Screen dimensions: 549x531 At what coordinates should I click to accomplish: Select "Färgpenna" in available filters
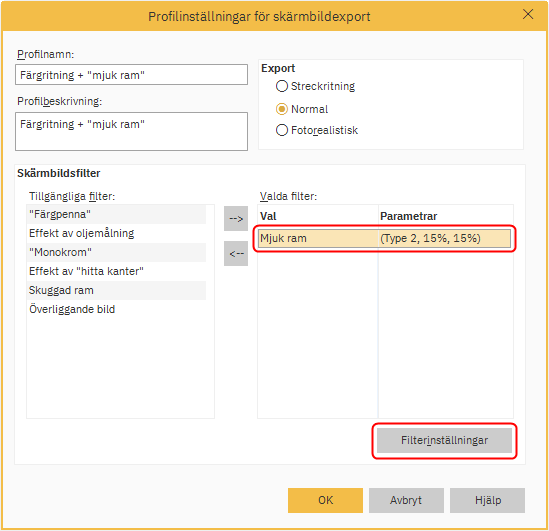pyautogui.click(x=116, y=214)
